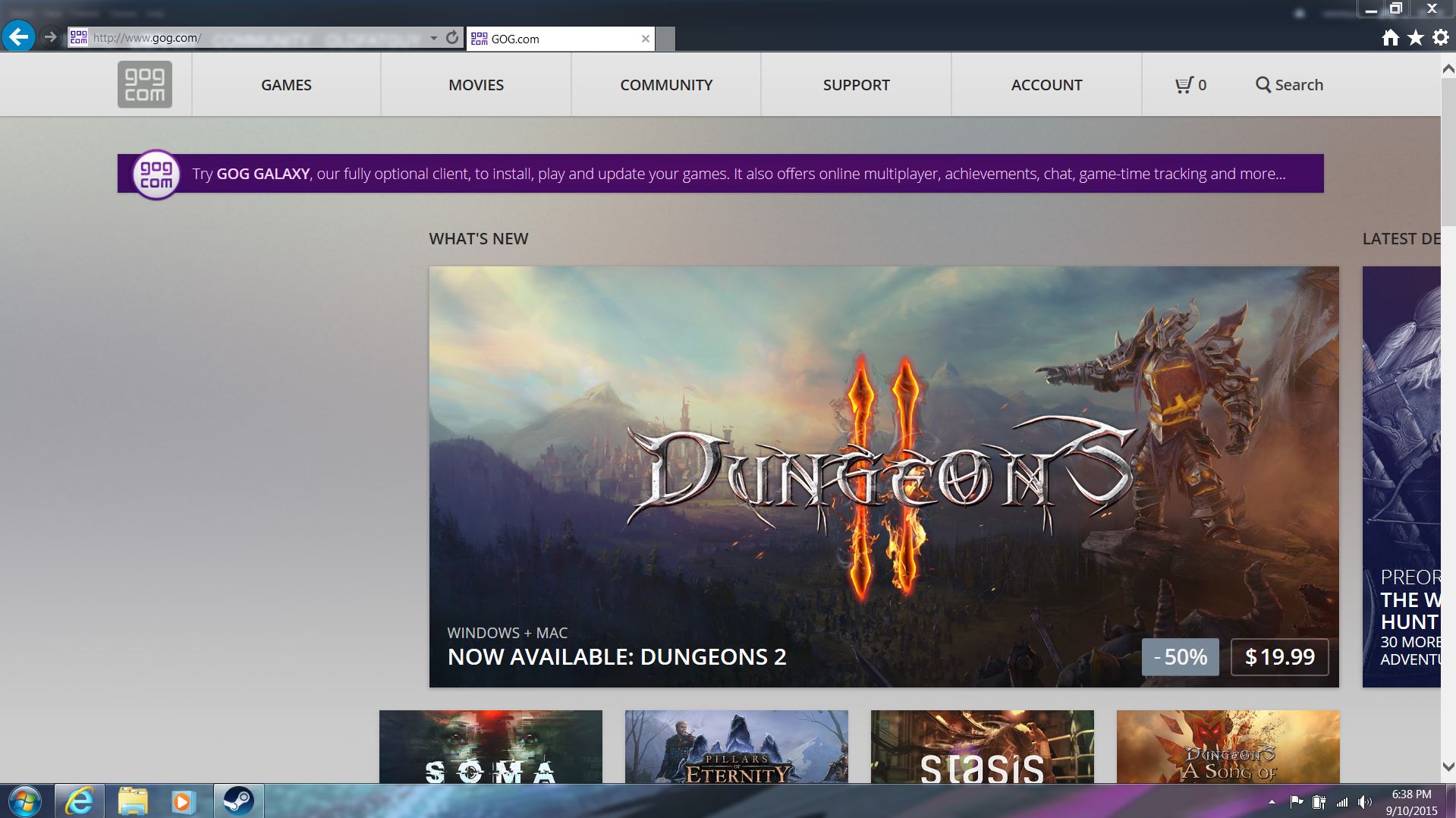The width and height of the screenshot is (1456, 818).
Task: Expand the address bar autocomplete dropdown arrow
Action: 434,38
